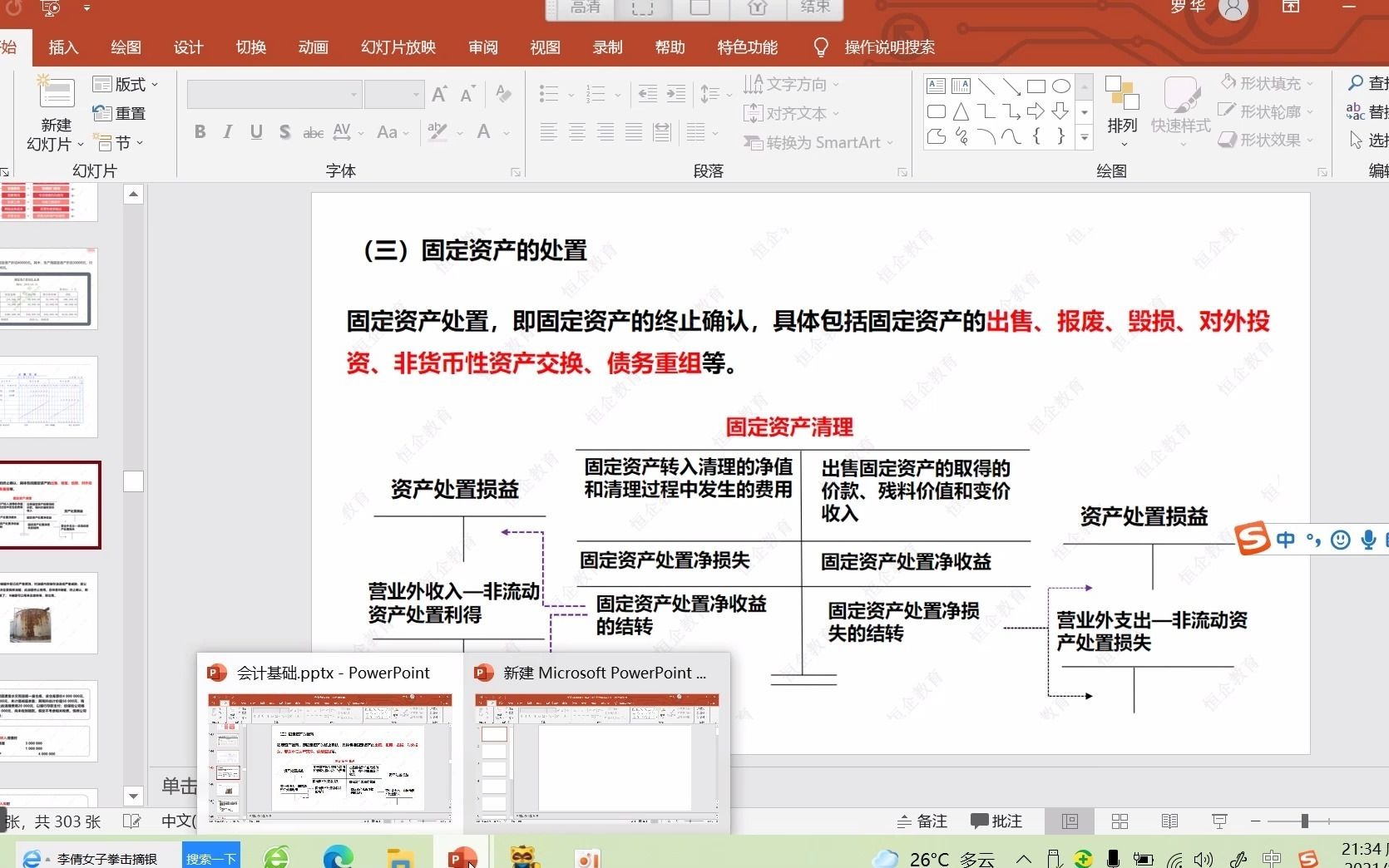1389x868 pixels.
Task: Open the Transitions (切换) tab
Action: 250,47
